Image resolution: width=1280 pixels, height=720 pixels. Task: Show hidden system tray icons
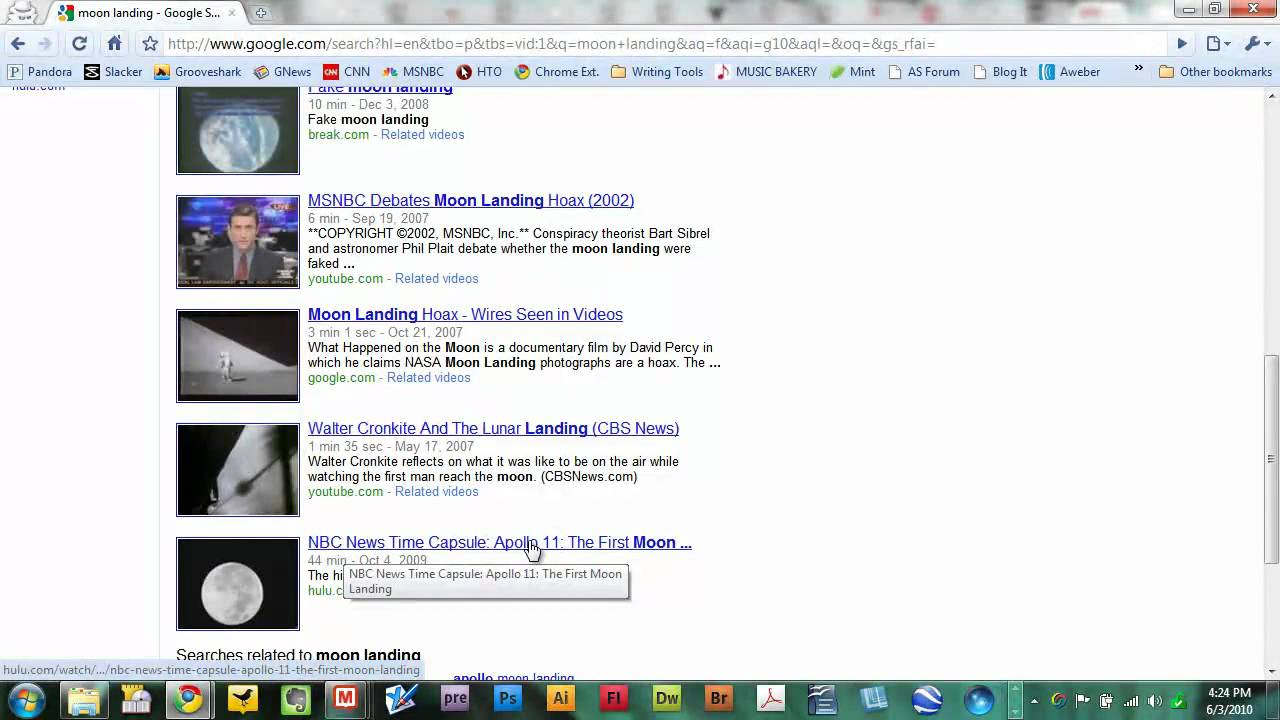[1034, 700]
